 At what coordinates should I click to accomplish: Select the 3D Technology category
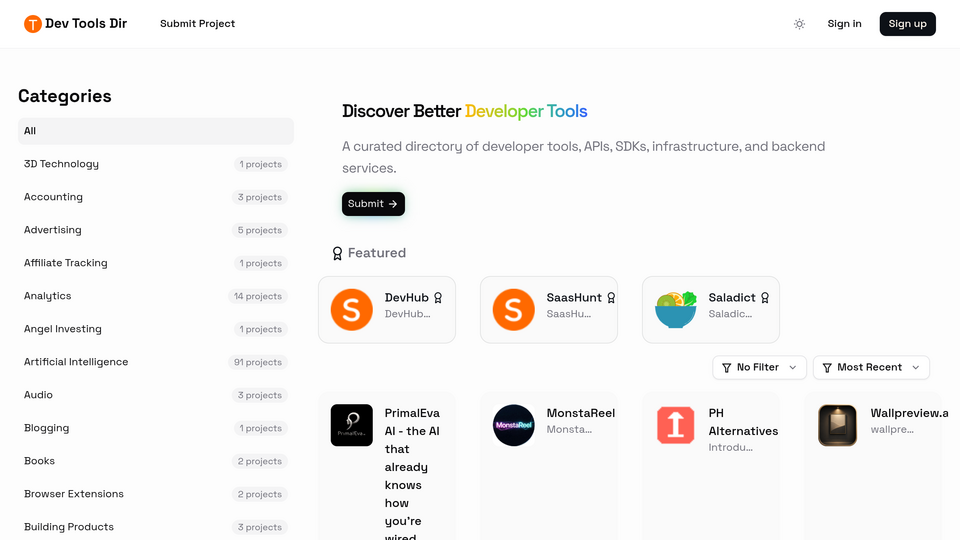point(156,164)
